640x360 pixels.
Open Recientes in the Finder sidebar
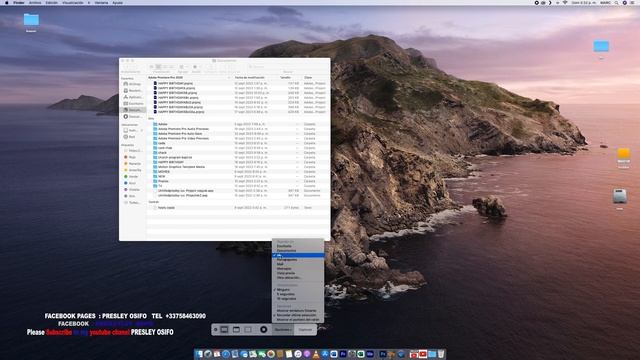[x=133, y=90]
